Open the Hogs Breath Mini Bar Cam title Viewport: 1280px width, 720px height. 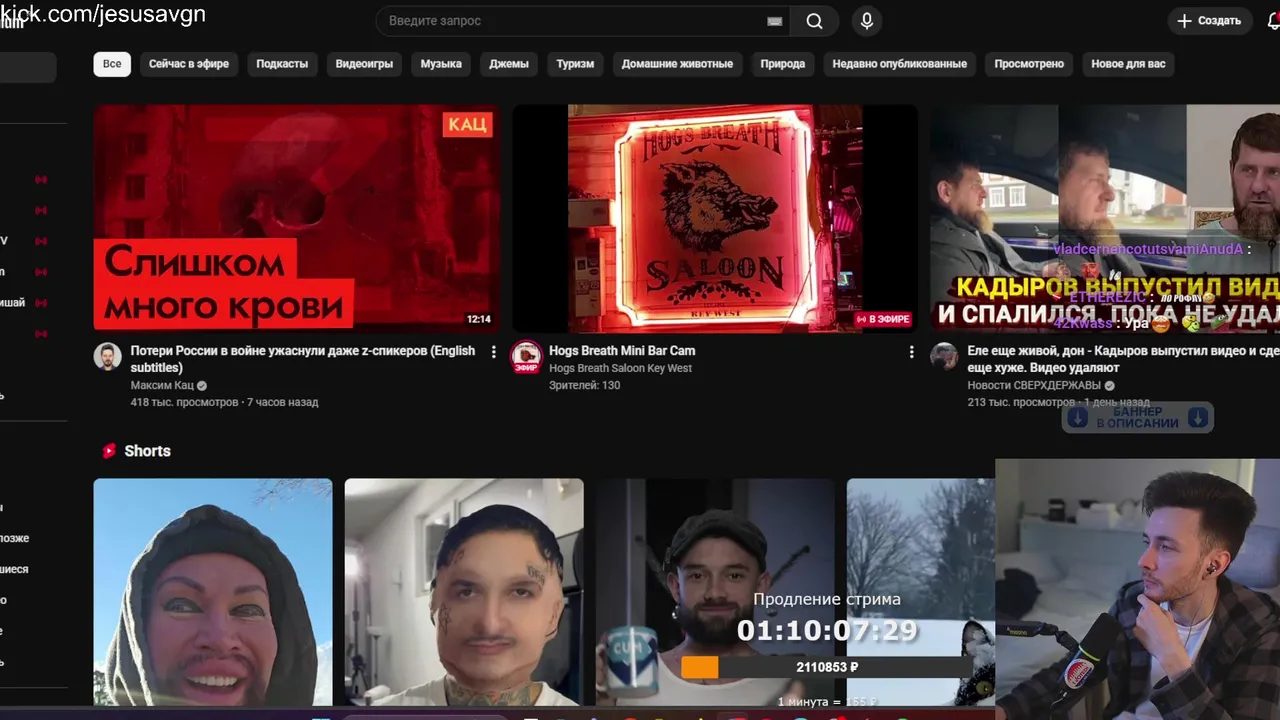coord(622,351)
